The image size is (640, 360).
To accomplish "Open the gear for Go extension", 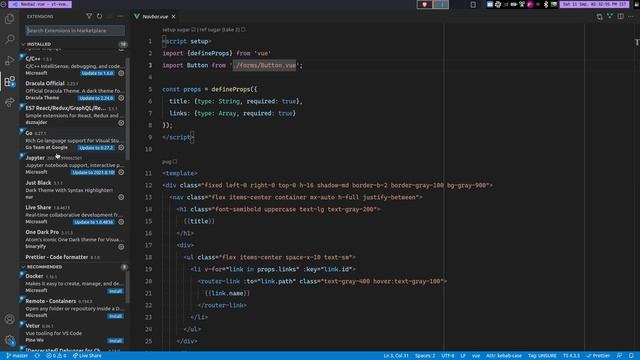I will [121, 147].
